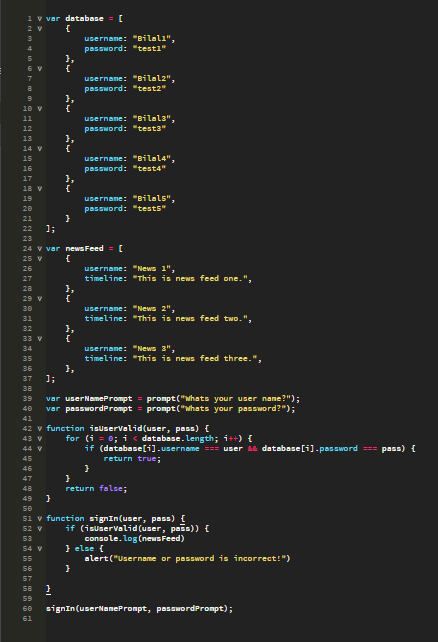Click the passwordPrompt argument on line 60
This screenshot has height=642, width=438.
190,608
